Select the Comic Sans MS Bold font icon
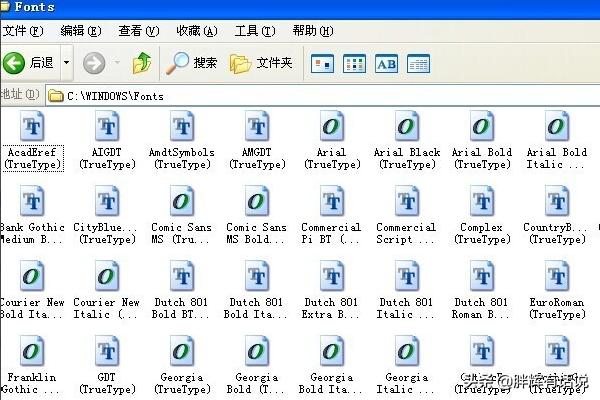This screenshot has width=600, height=400. 257,201
